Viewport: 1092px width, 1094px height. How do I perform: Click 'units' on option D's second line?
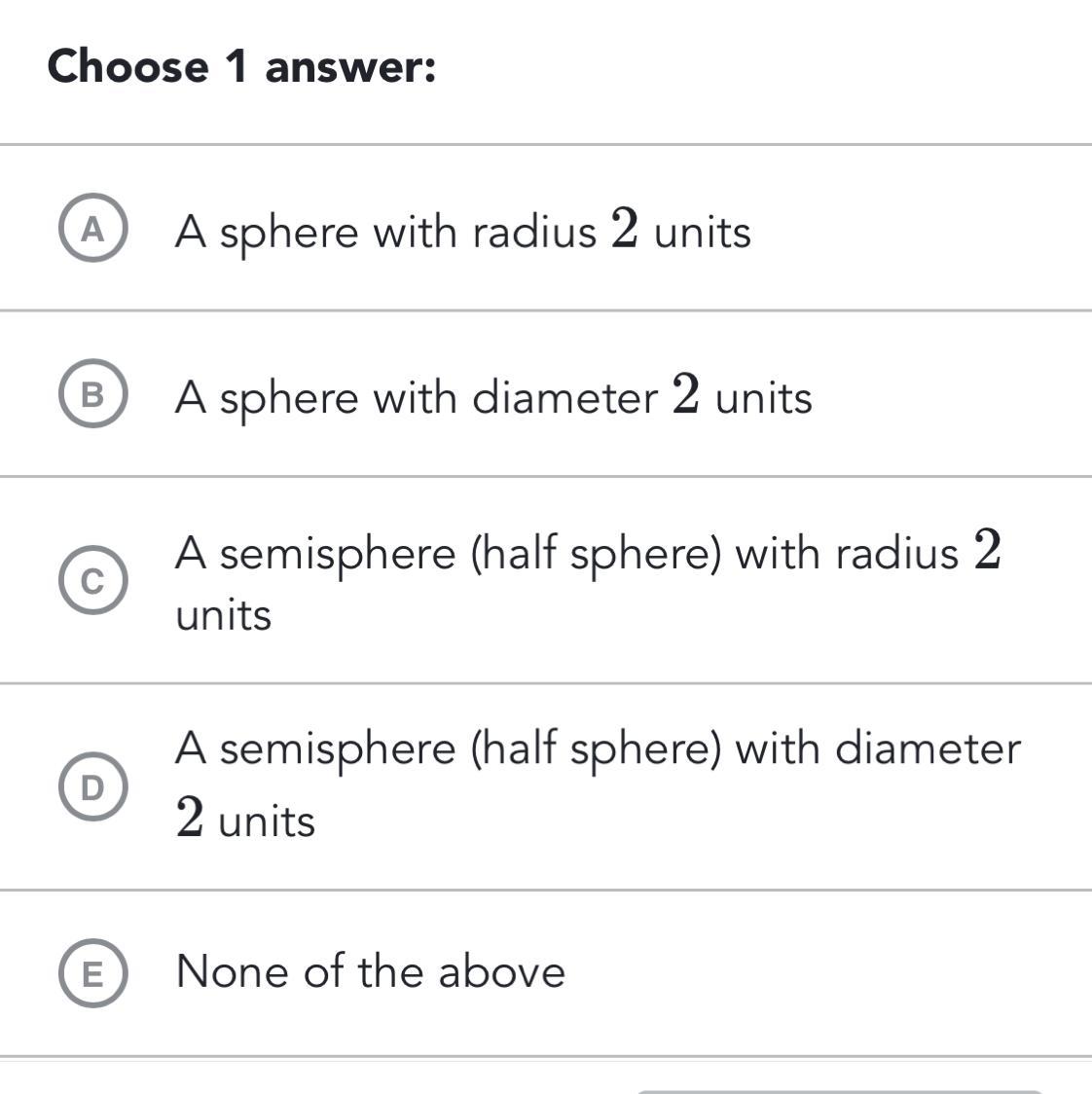click(267, 820)
